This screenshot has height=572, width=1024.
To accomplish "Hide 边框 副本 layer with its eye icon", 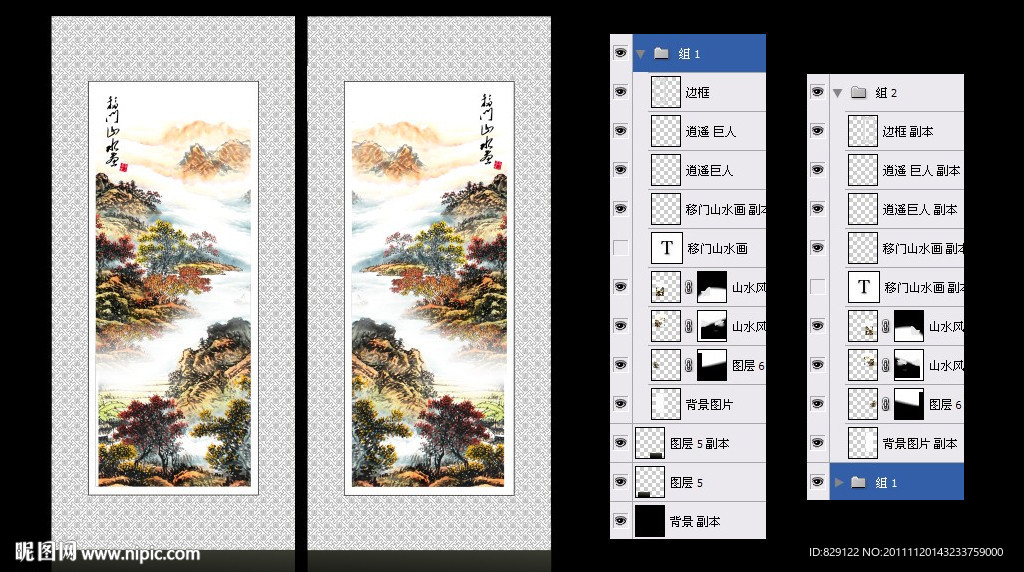I will [818, 131].
